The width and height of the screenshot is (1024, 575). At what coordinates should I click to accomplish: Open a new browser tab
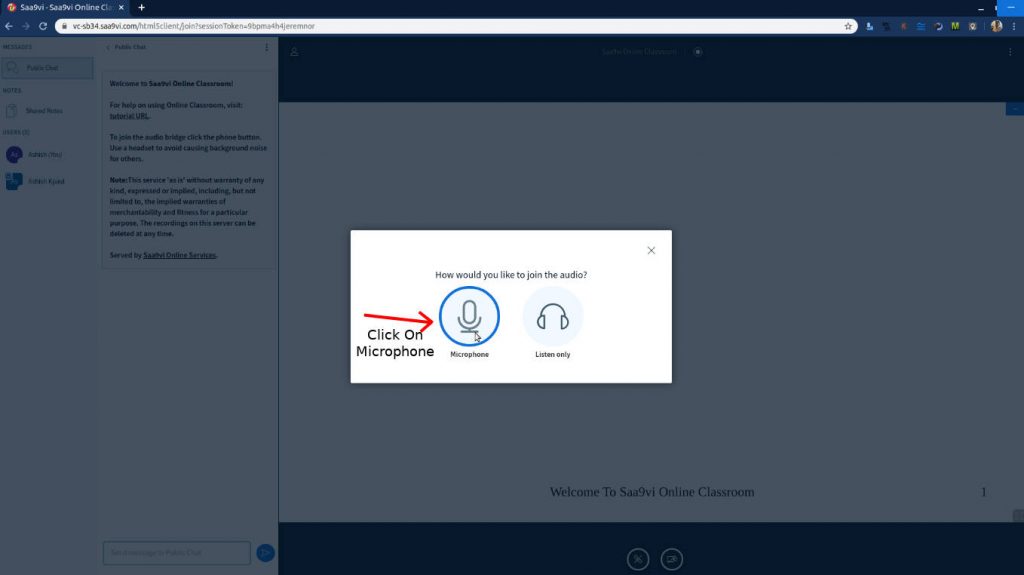tap(141, 7)
